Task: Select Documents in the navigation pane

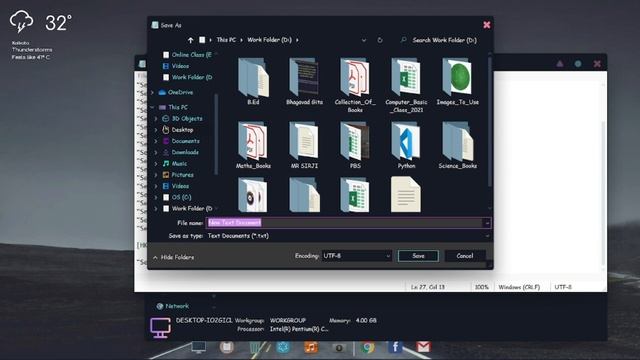Action: (181, 141)
